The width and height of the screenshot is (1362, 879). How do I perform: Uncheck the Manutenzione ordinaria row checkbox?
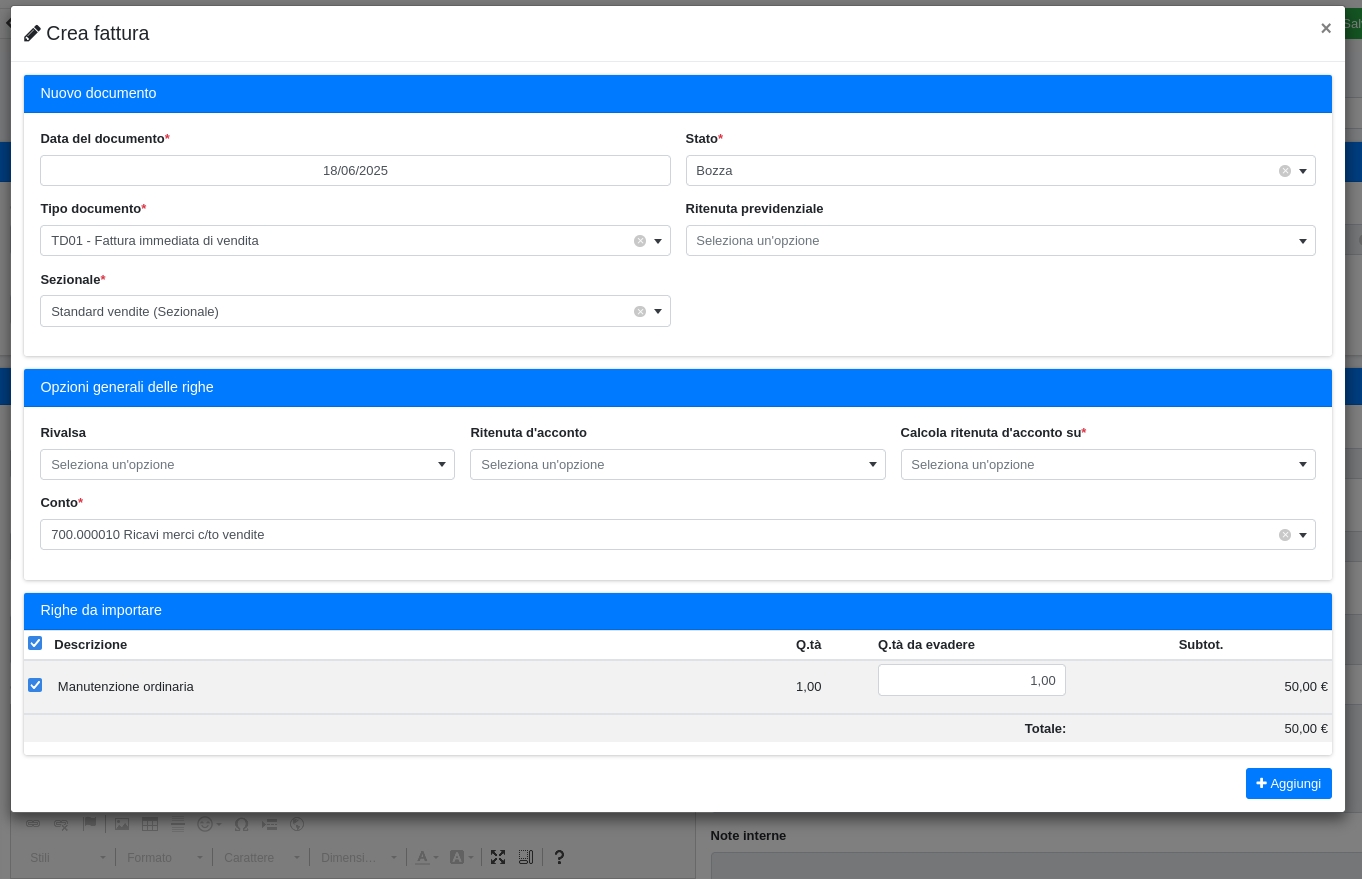pyautogui.click(x=35, y=685)
